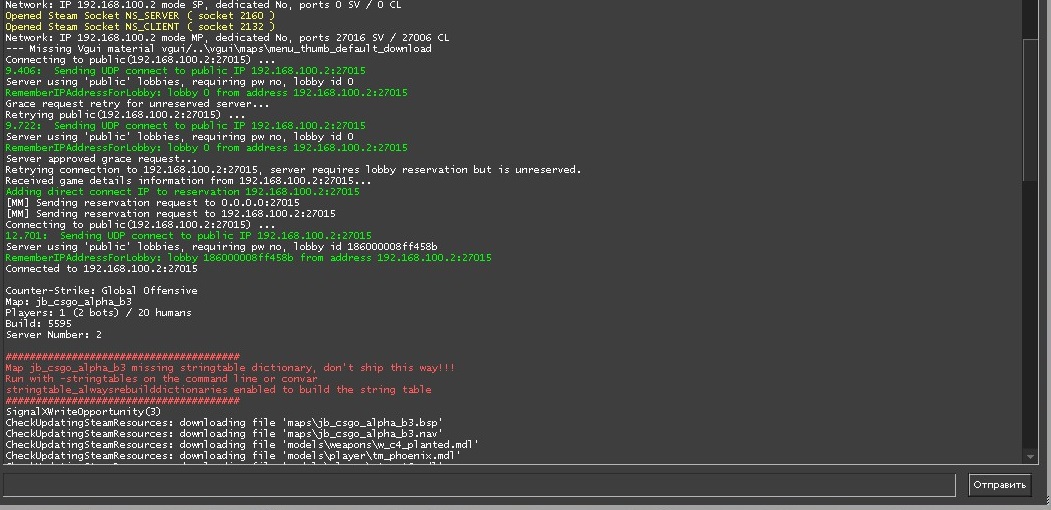This screenshot has width=1051, height=510.
Task: Click download line for 'maps\jb_csgo_alpha_b3.nav'
Action: coord(224,434)
